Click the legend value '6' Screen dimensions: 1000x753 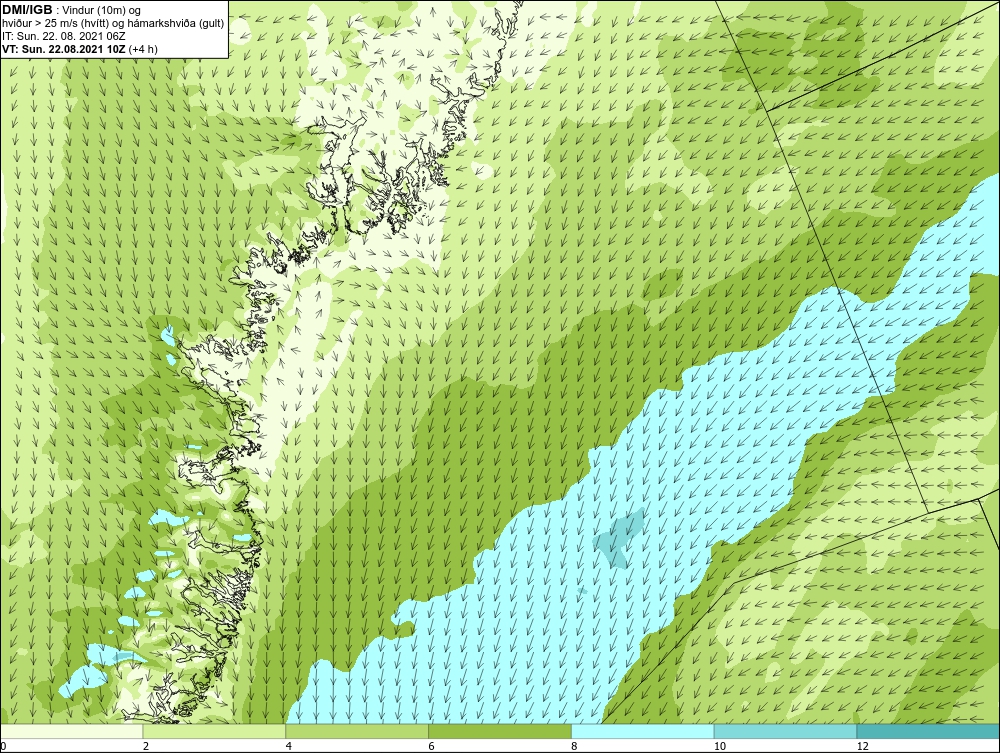(432, 746)
